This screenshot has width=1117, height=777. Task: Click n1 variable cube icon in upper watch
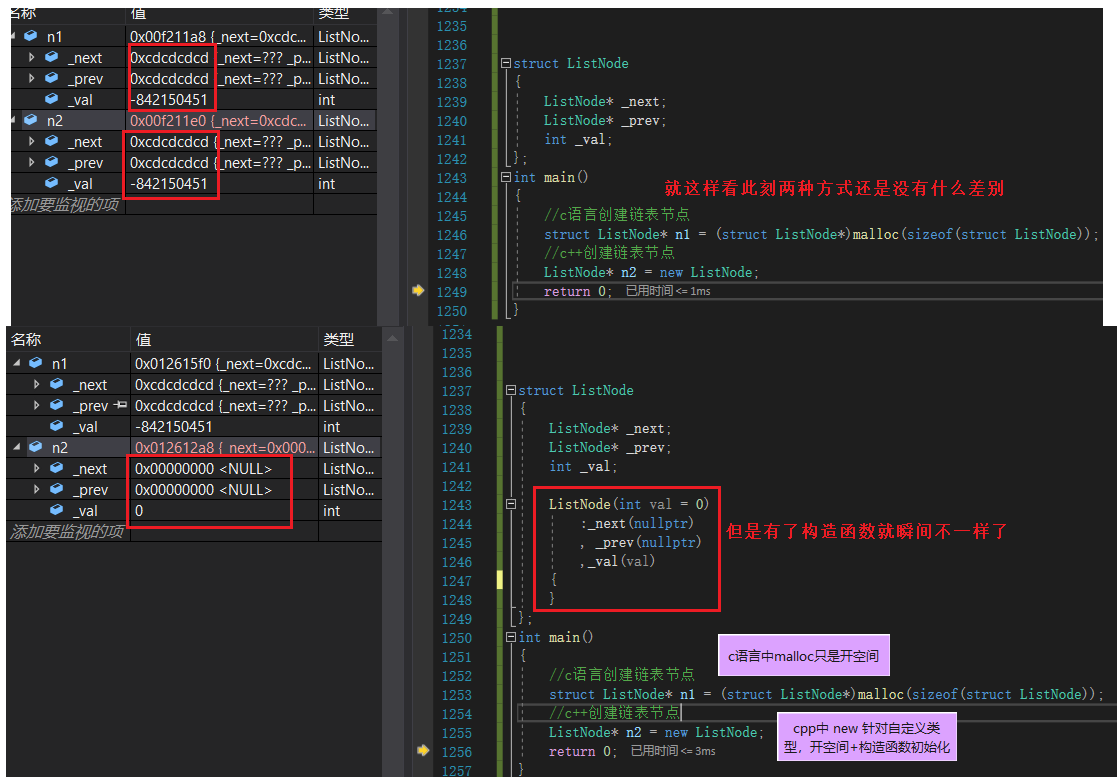click(x=30, y=36)
